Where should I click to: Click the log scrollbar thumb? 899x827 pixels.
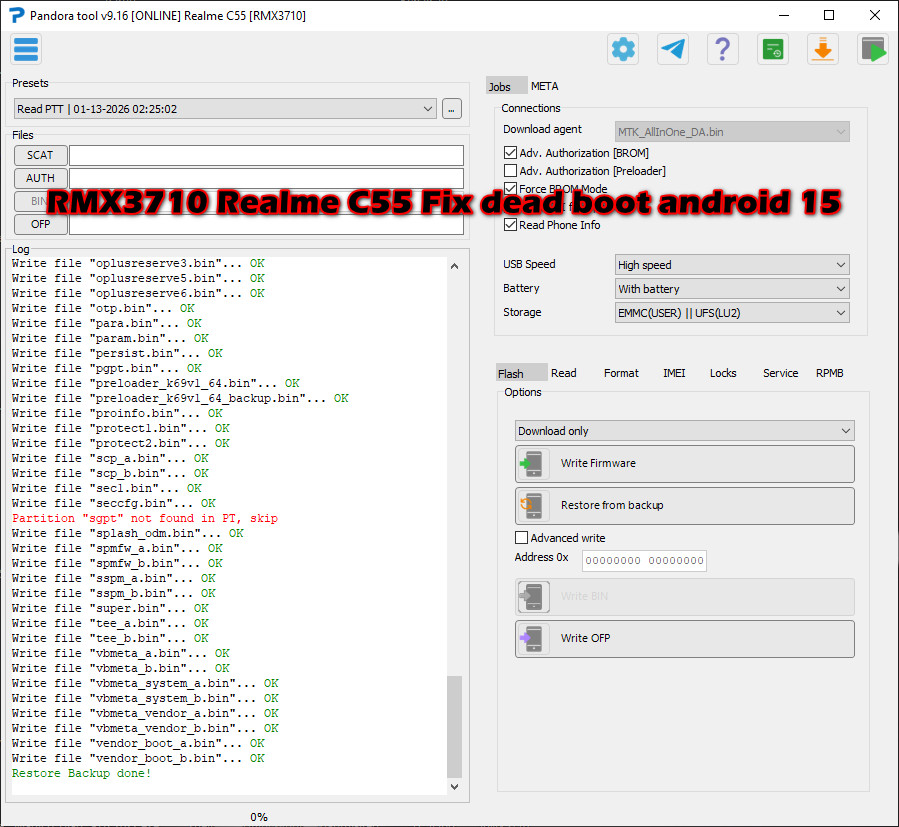tap(454, 726)
